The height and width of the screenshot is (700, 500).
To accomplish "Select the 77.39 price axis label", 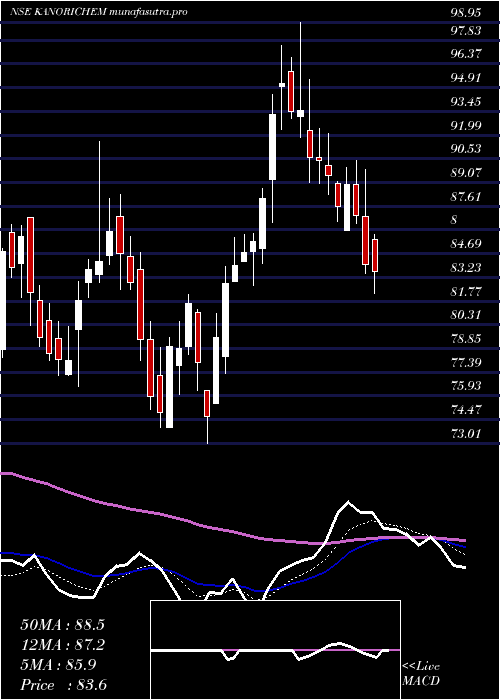I will pyautogui.click(x=466, y=362).
